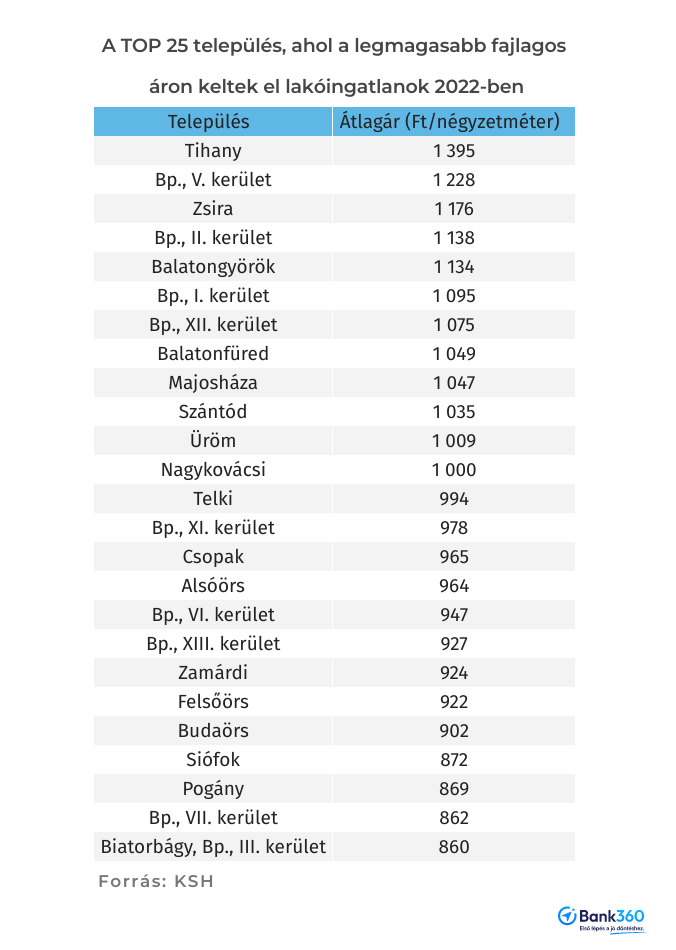Click the Bp., V. kerület cell
The height and width of the screenshot is (950, 676).
(x=213, y=180)
